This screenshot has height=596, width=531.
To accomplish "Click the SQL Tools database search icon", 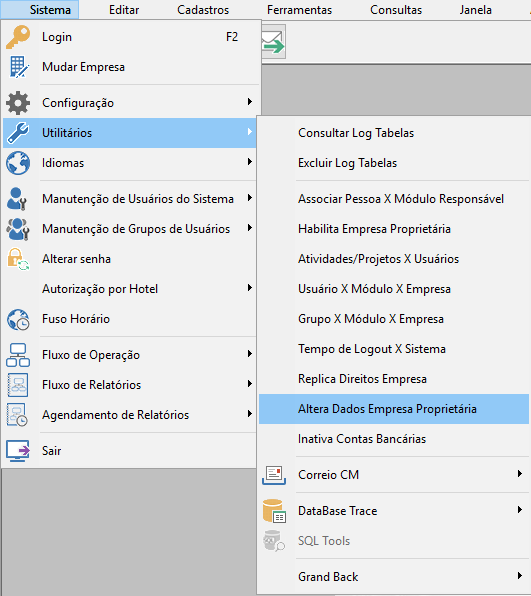I will coord(274,541).
